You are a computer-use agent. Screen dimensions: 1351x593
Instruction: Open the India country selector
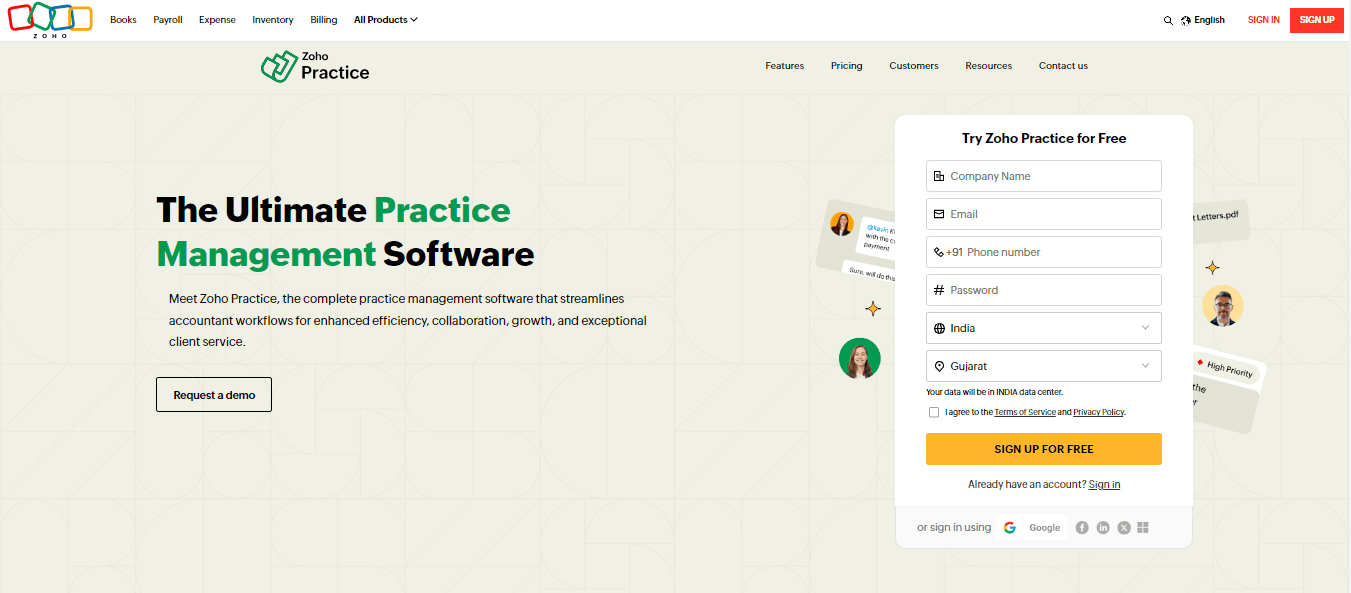tap(1043, 328)
